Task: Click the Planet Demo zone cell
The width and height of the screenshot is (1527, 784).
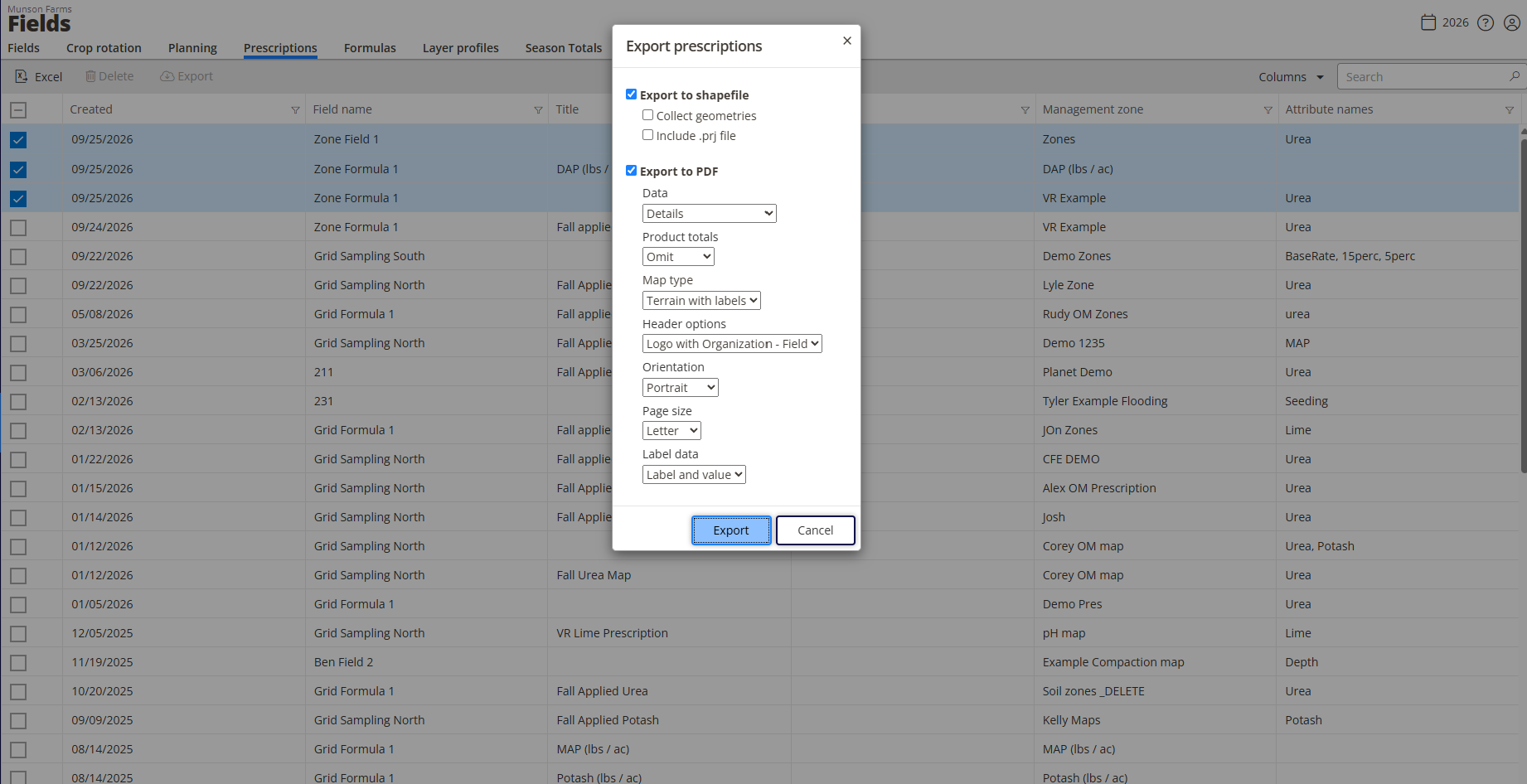Action: pos(1077,372)
